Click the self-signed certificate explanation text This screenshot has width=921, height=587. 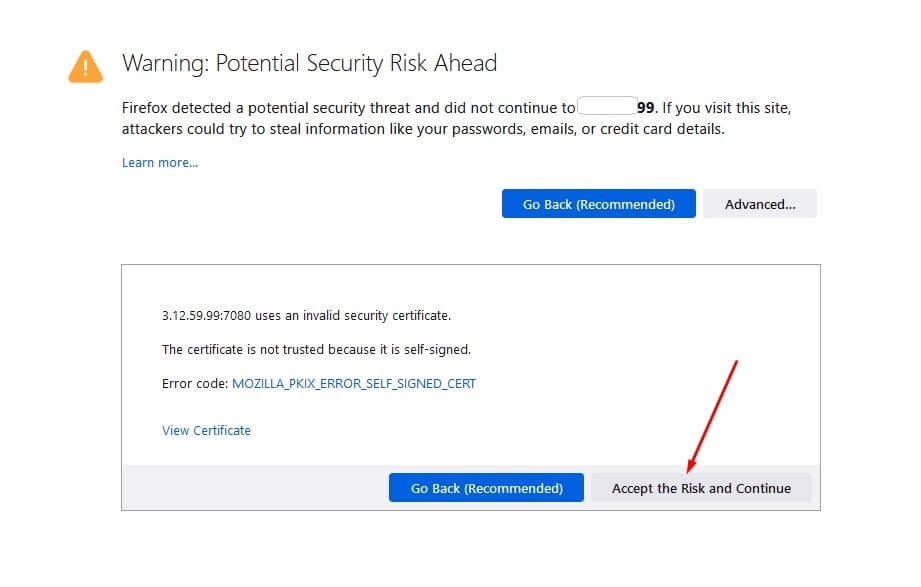pos(316,350)
